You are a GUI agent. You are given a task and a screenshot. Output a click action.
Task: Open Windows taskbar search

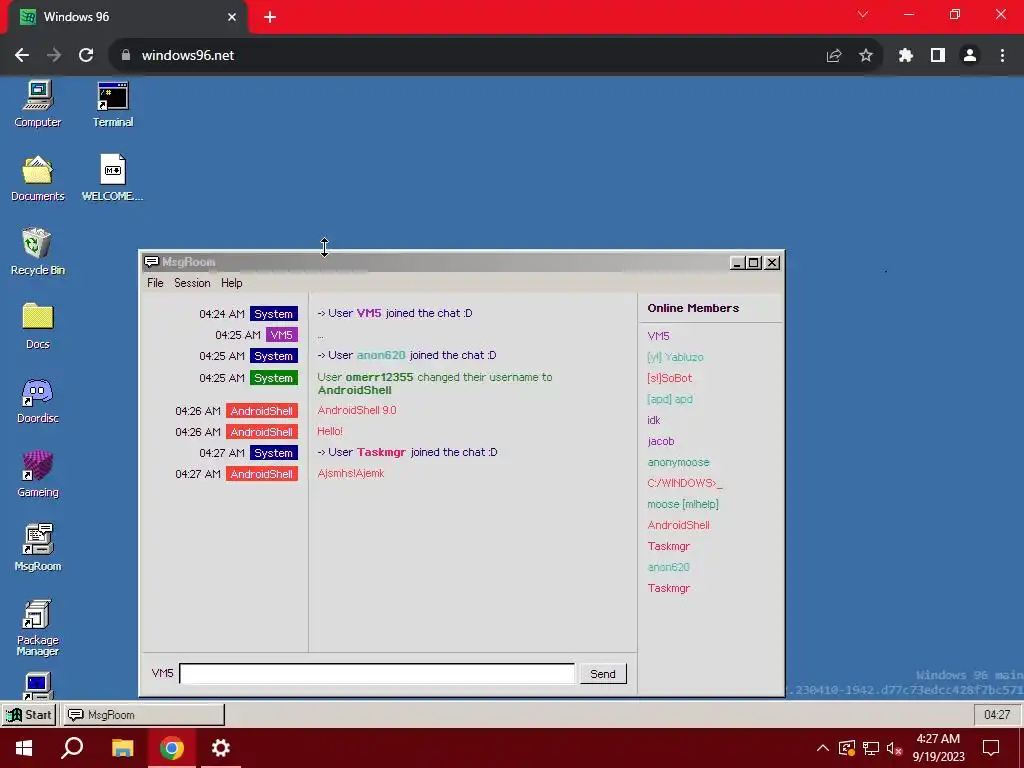coord(72,748)
